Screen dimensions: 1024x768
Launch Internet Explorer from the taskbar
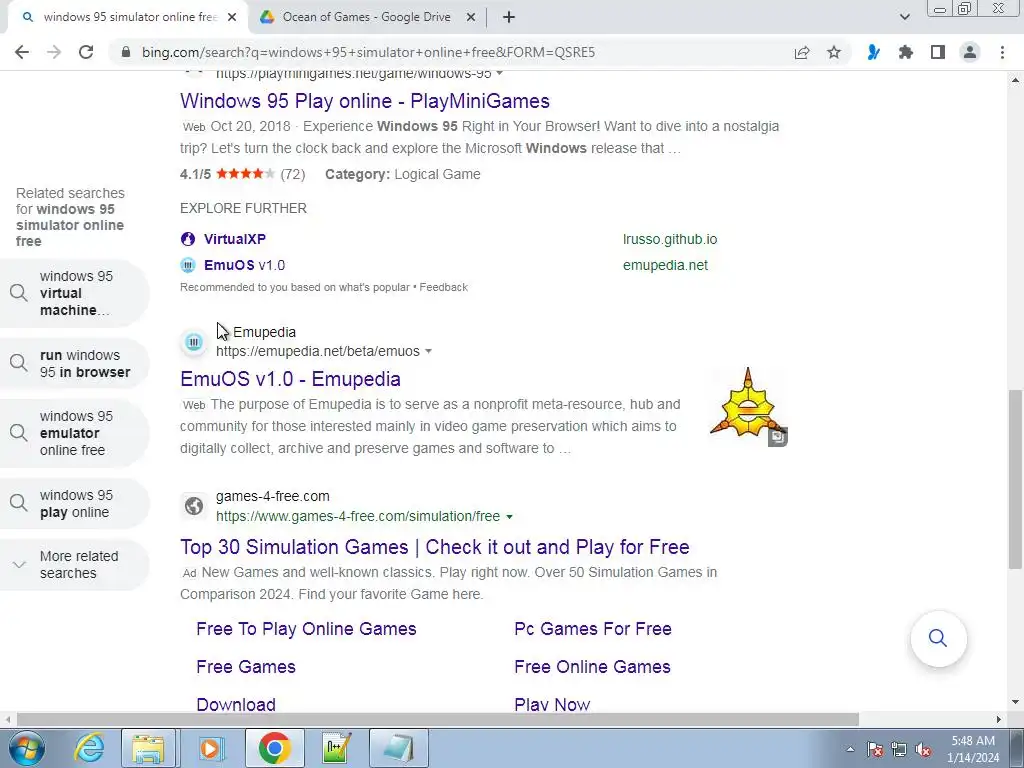click(89, 748)
